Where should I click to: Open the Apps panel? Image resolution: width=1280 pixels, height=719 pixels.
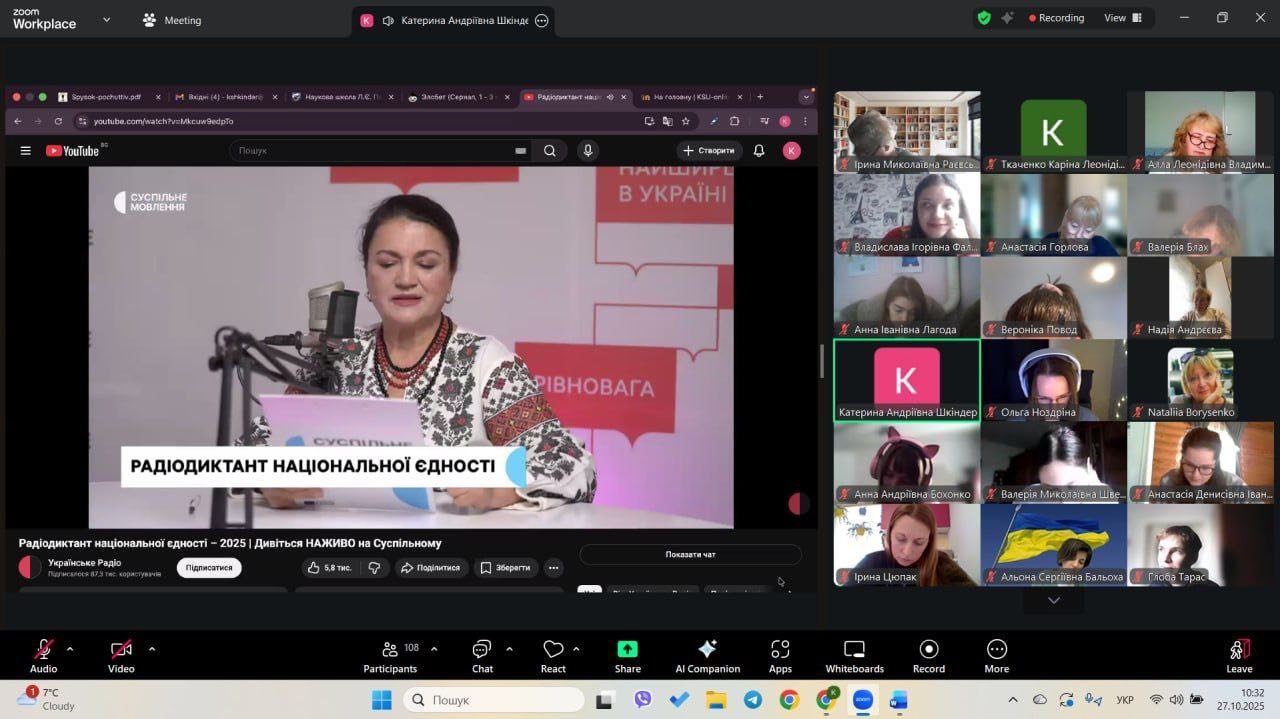[780, 656]
